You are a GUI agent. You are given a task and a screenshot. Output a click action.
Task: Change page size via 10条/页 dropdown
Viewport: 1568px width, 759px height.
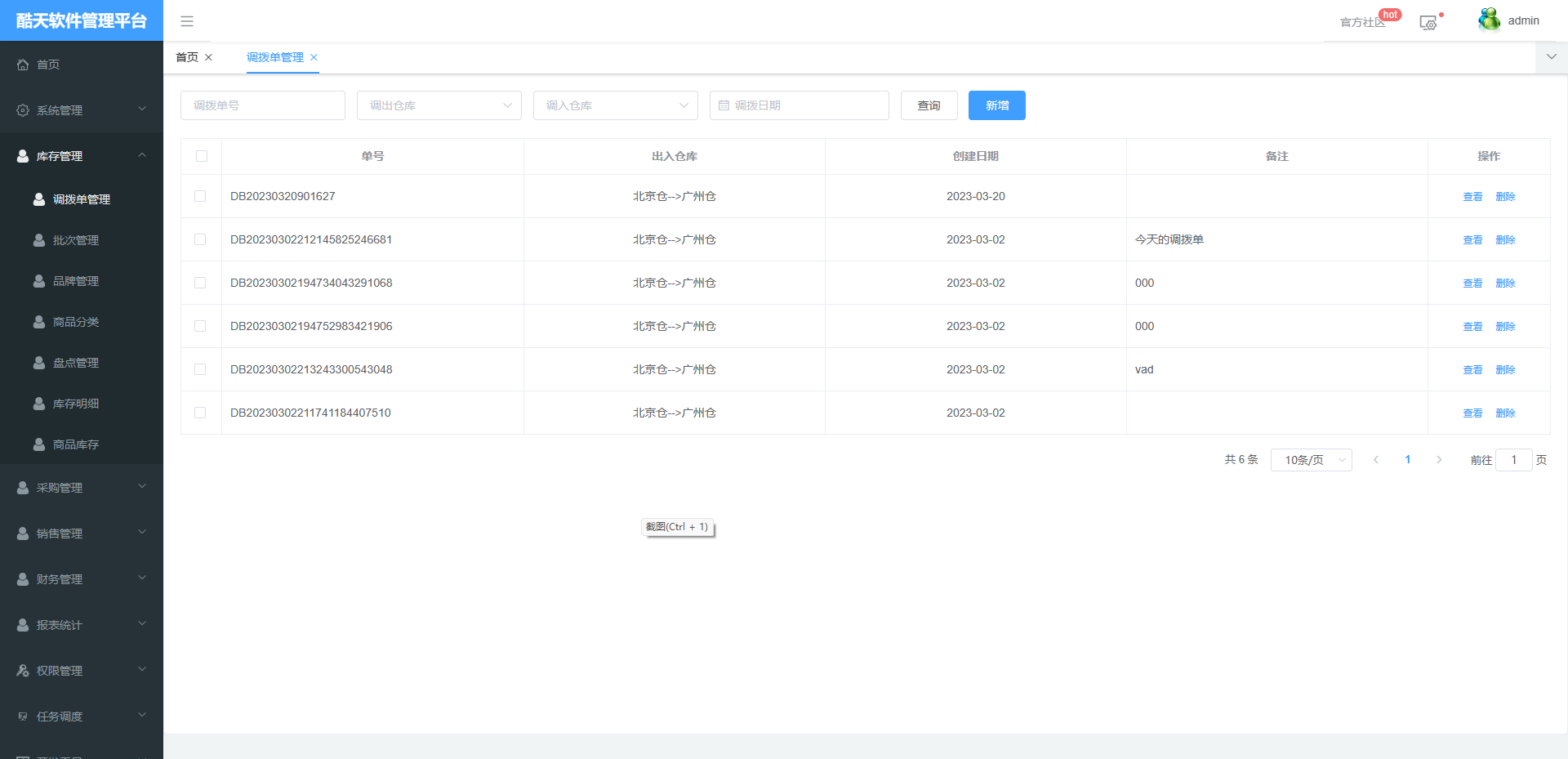click(1311, 460)
